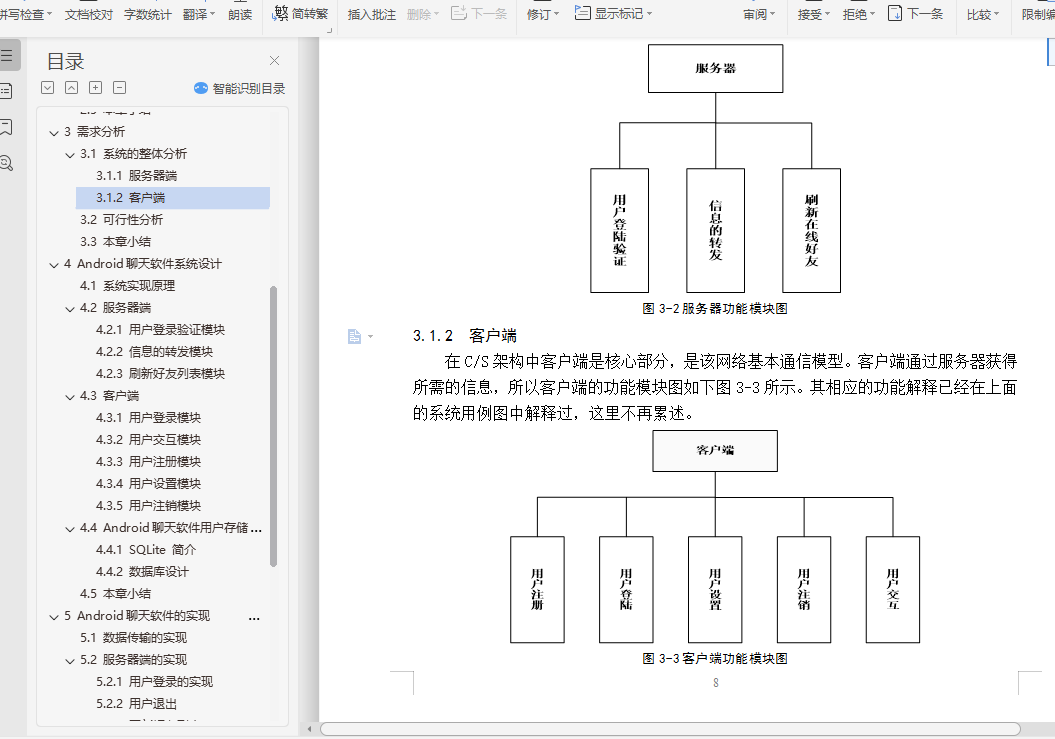Close the 目录 navigation pane
The width and height of the screenshot is (1055, 739).
pos(275,61)
